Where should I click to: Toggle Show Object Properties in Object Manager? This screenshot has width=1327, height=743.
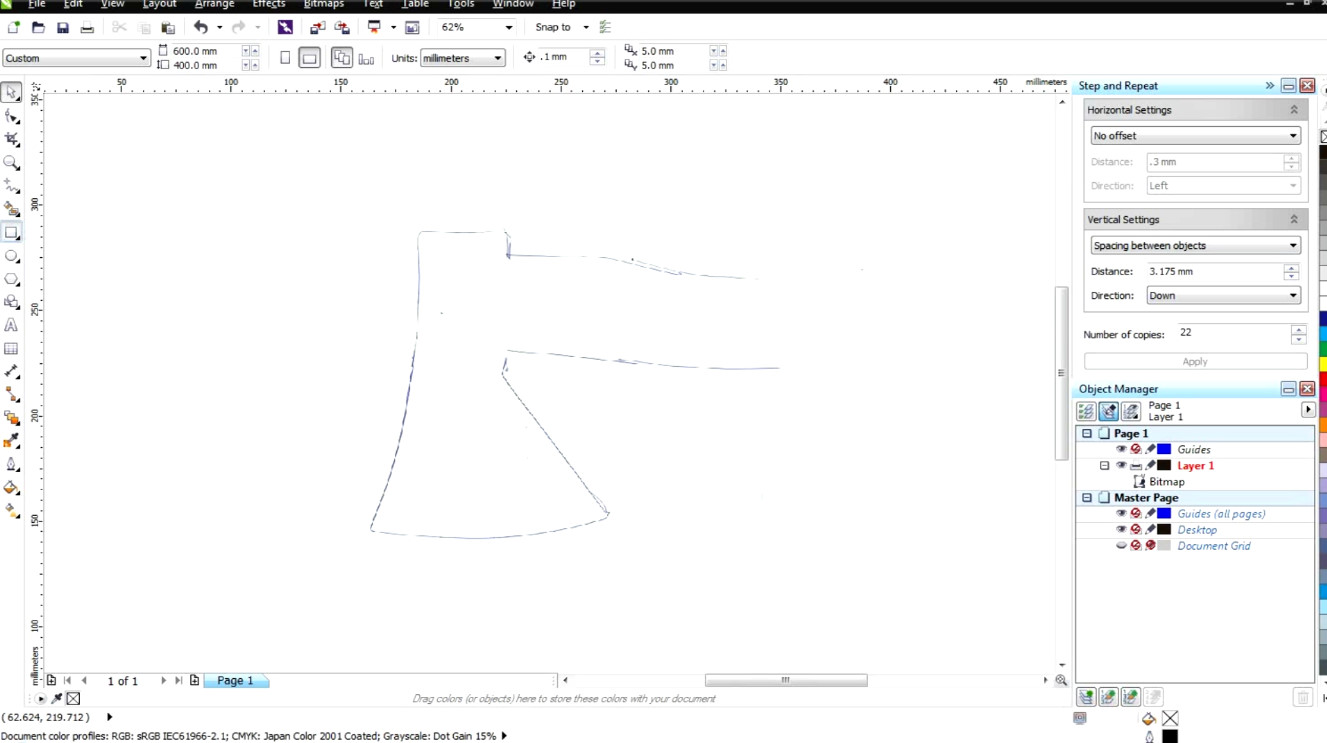pos(1086,411)
